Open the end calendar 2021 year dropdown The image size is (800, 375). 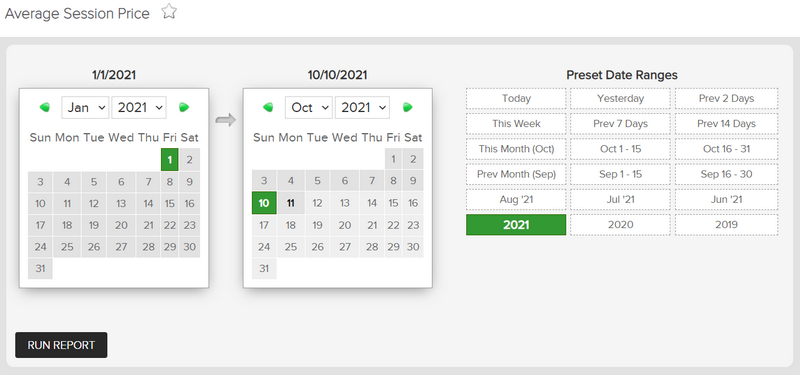coord(362,107)
